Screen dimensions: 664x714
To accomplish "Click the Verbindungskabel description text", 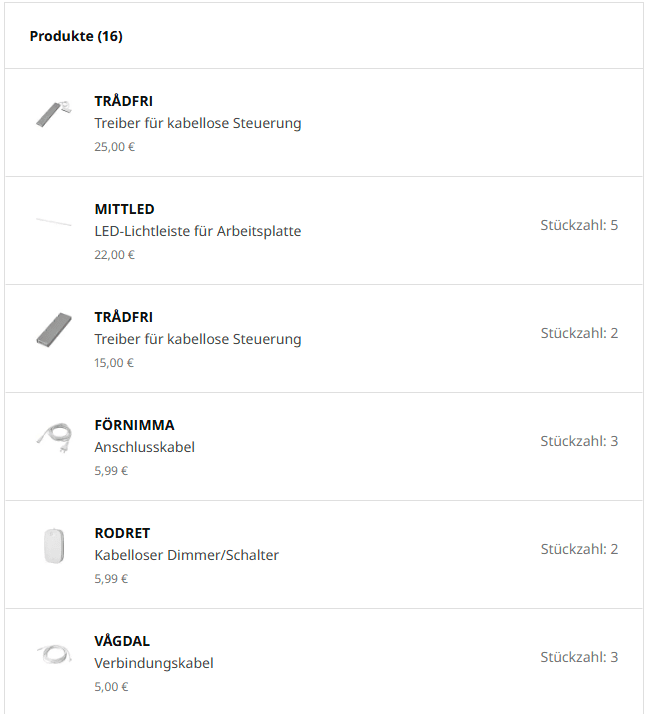I will point(153,663).
